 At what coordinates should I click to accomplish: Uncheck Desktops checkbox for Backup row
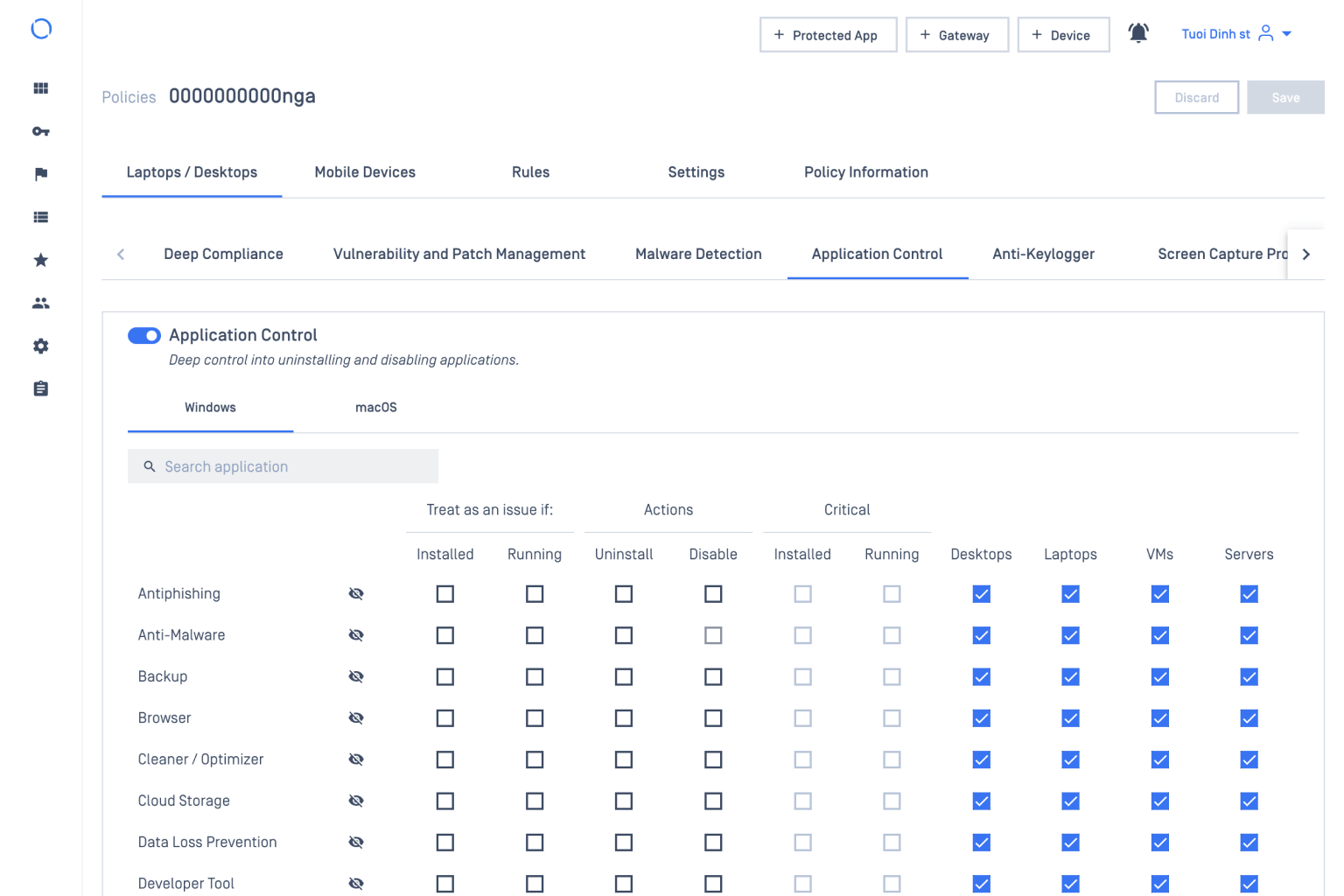click(981, 676)
